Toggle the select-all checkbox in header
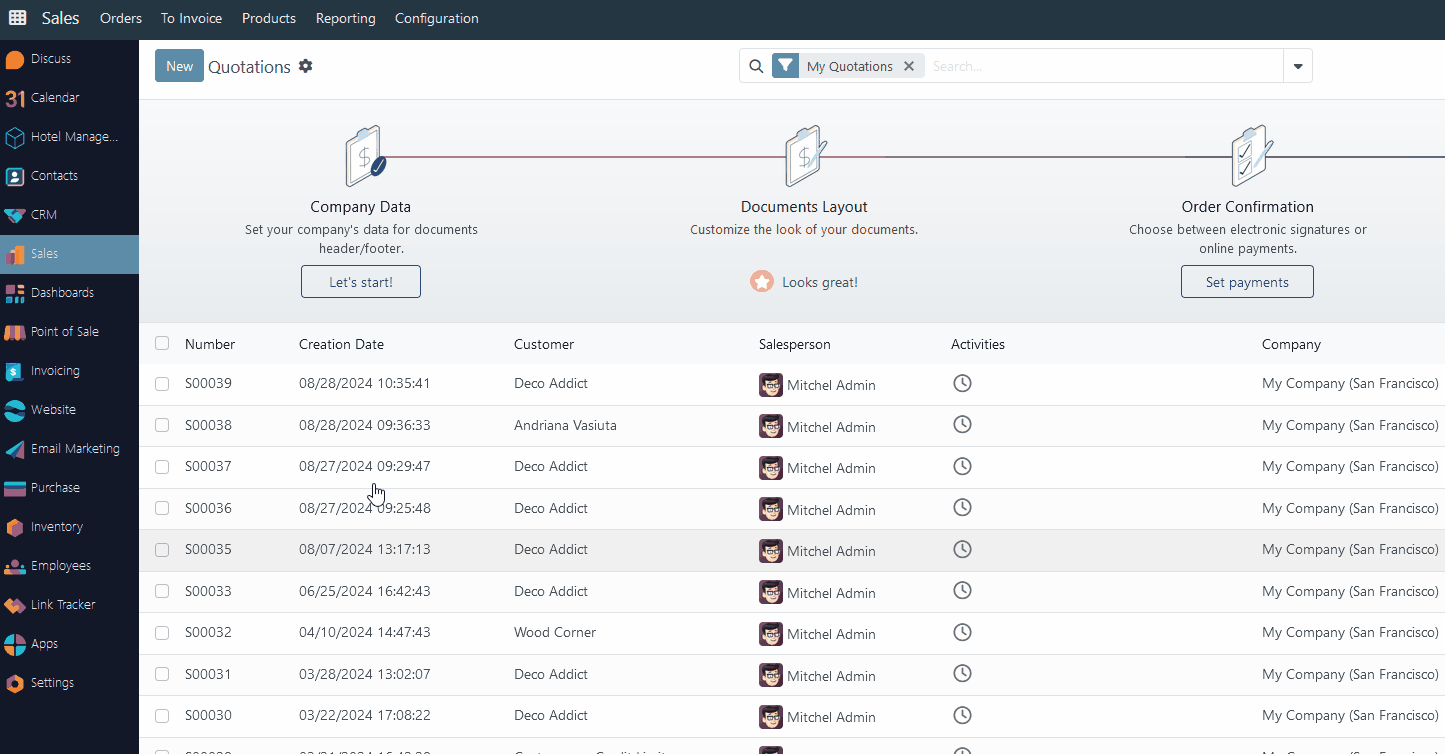The image size is (1445, 754). pyautogui.click(x=162, y=344)
